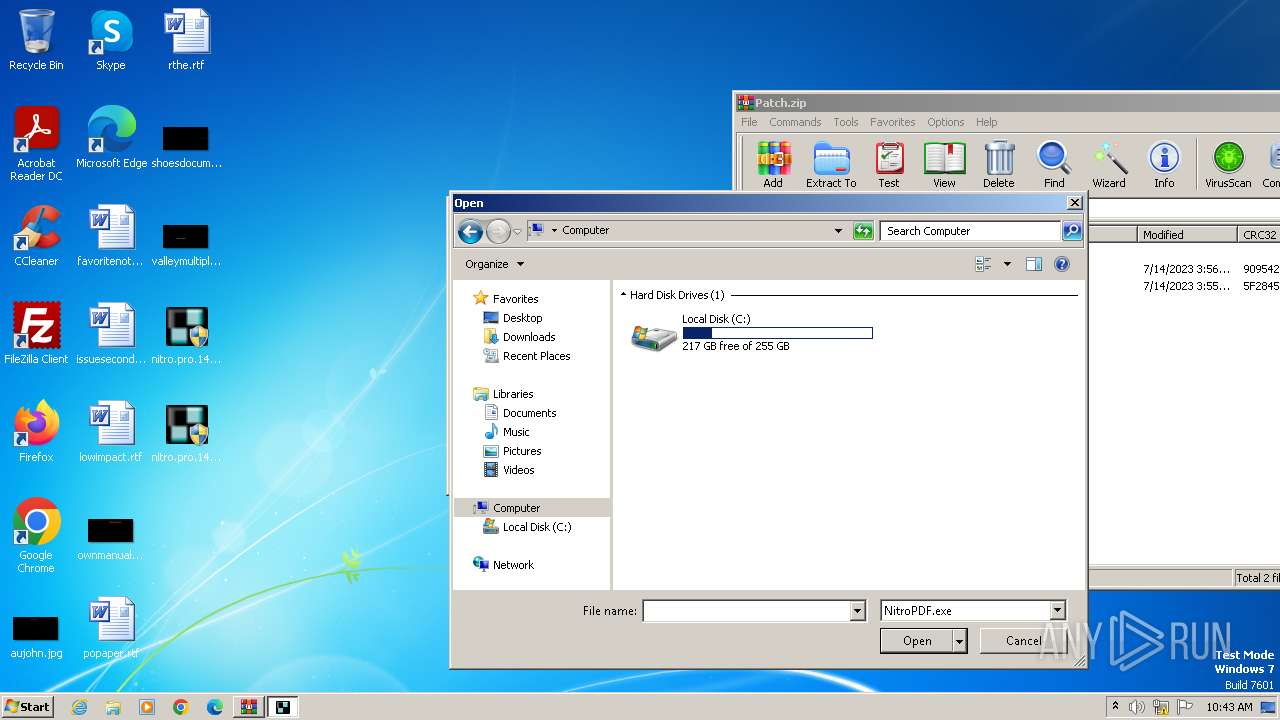
Task: Open the NitroPDF.exe file type dropdown
Action: (1057, 611)
